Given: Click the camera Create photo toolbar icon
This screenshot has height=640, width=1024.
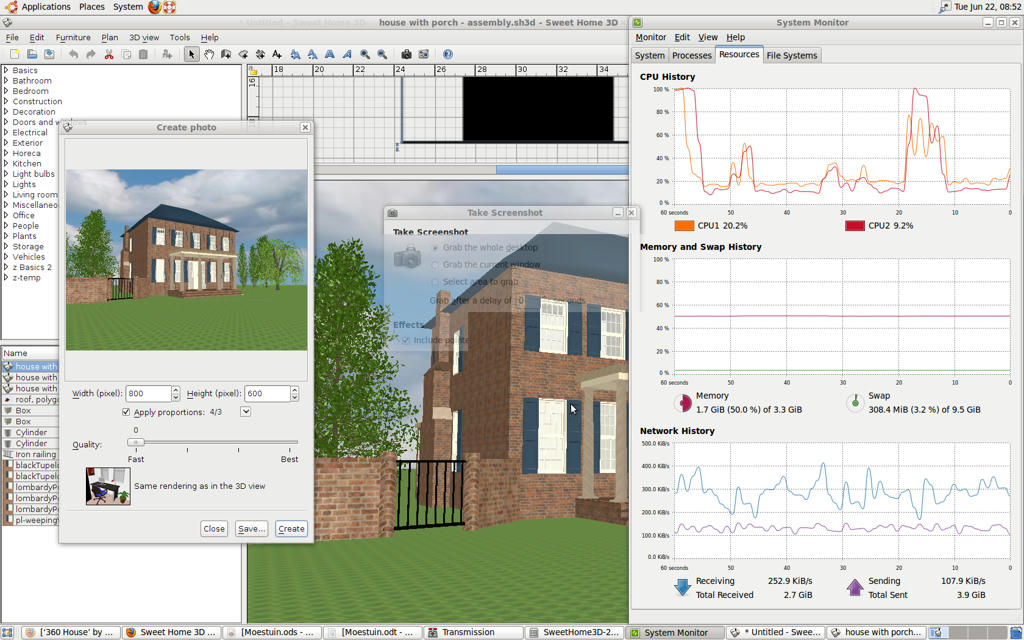Looking at the screenshot, I should point(406,54).
